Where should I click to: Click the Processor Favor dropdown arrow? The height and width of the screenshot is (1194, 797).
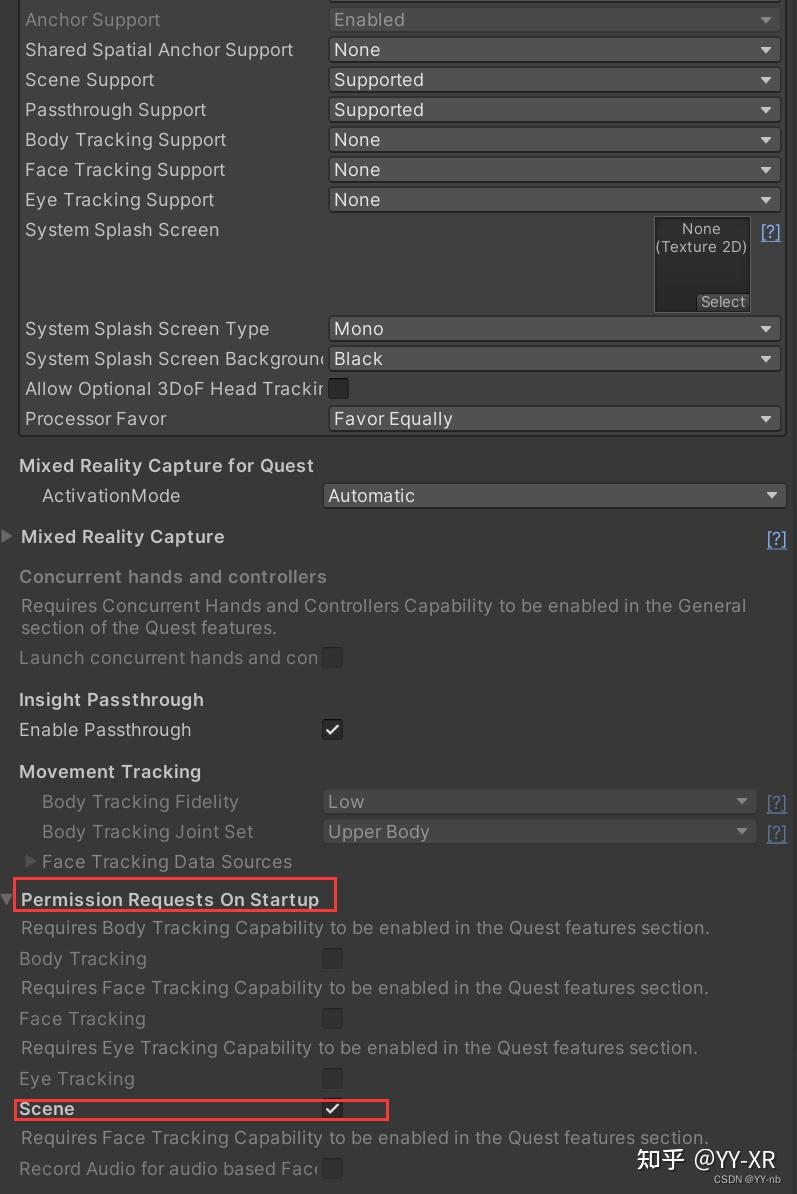[x=766, y=418]
